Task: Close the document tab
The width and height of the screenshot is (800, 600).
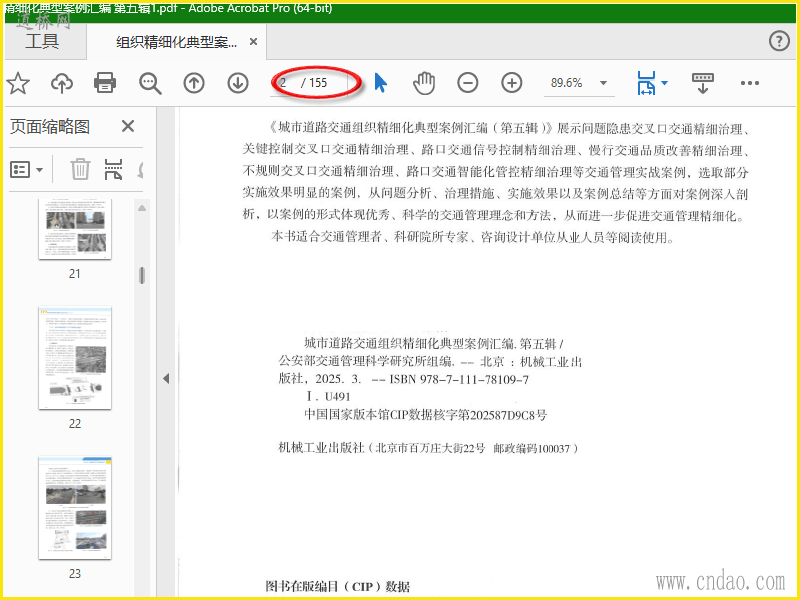Action: point(253,42)
